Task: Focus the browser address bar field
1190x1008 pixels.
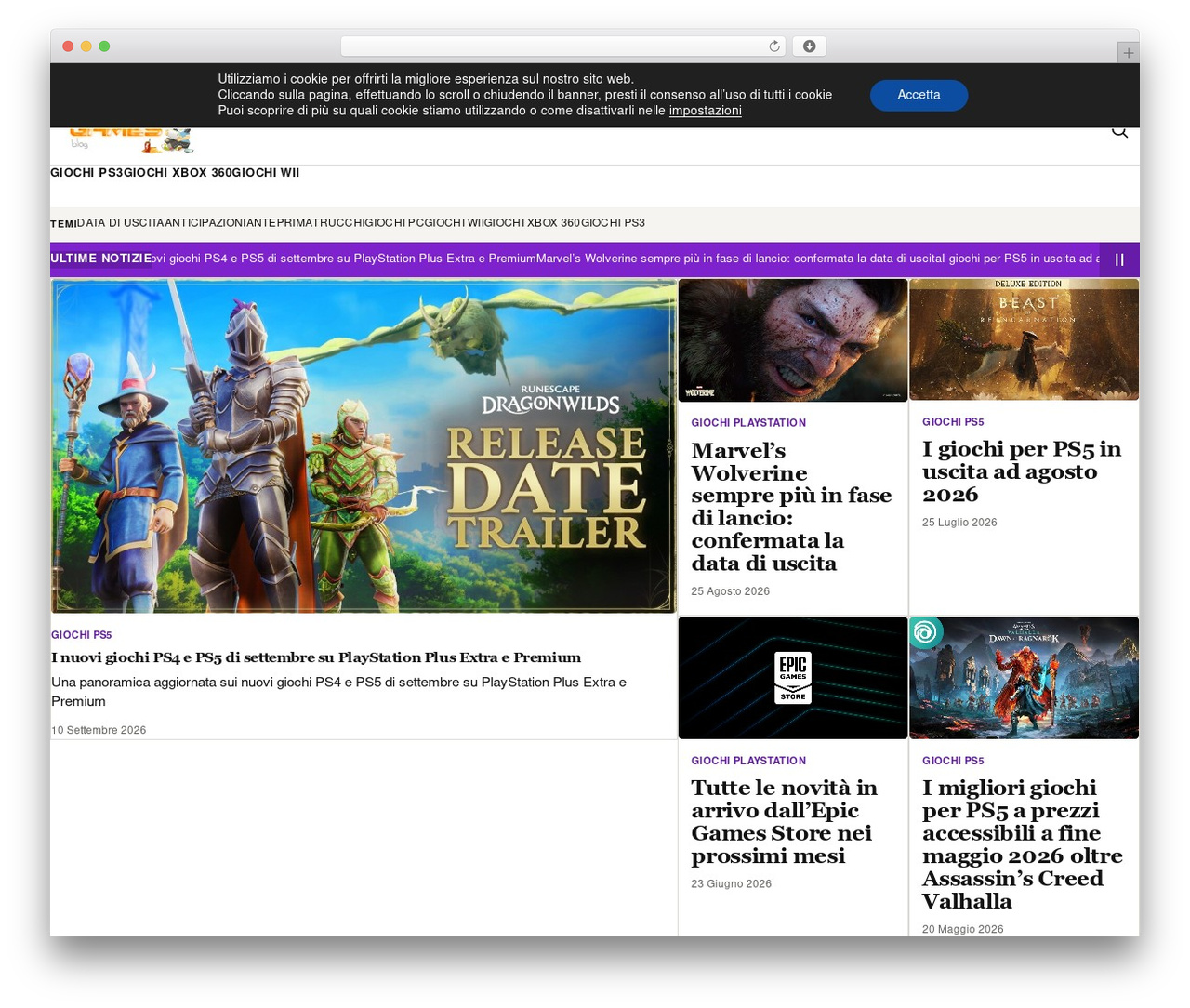Action: pos(562,46)
